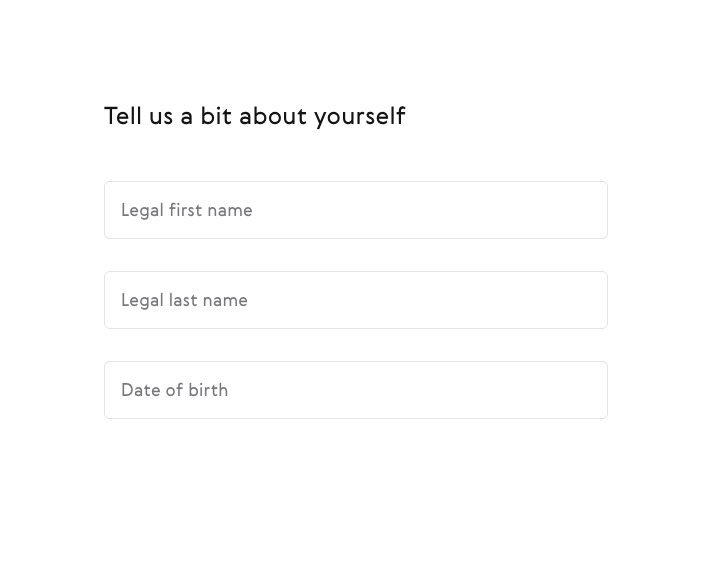Activate the second text box for surname
This screenshot has width=725, height=586.
[x=356, y=300]
